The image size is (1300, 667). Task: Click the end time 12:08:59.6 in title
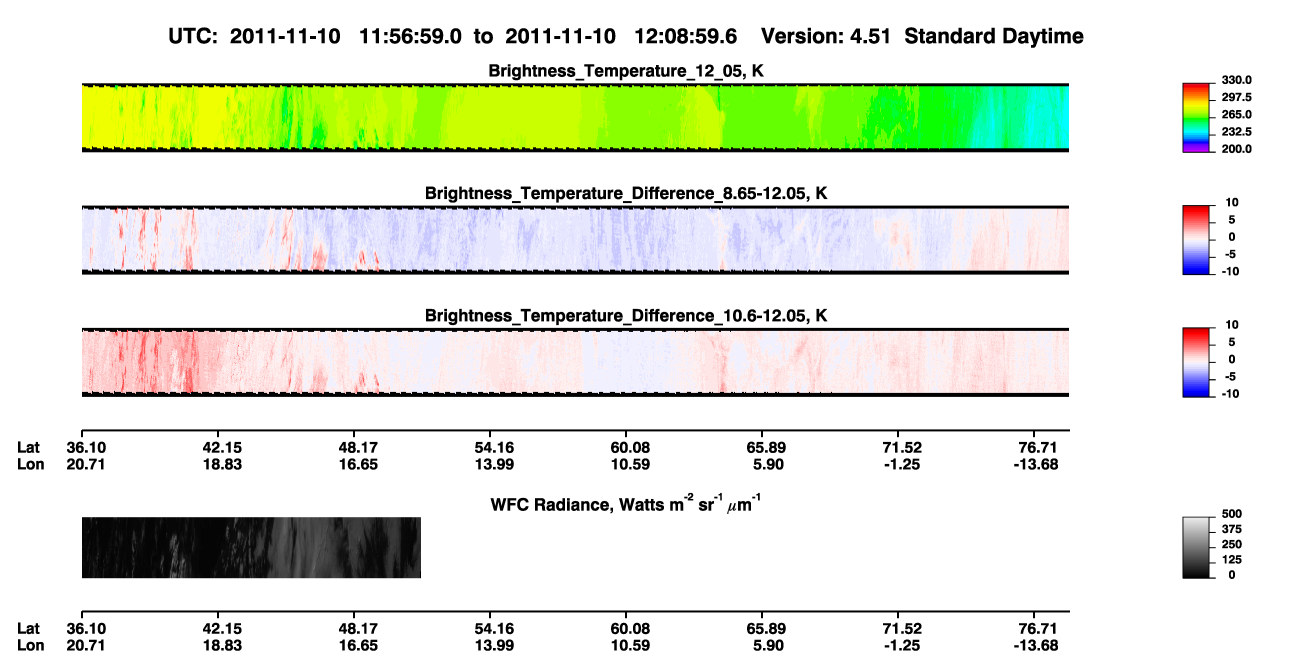tap(685, 37)
